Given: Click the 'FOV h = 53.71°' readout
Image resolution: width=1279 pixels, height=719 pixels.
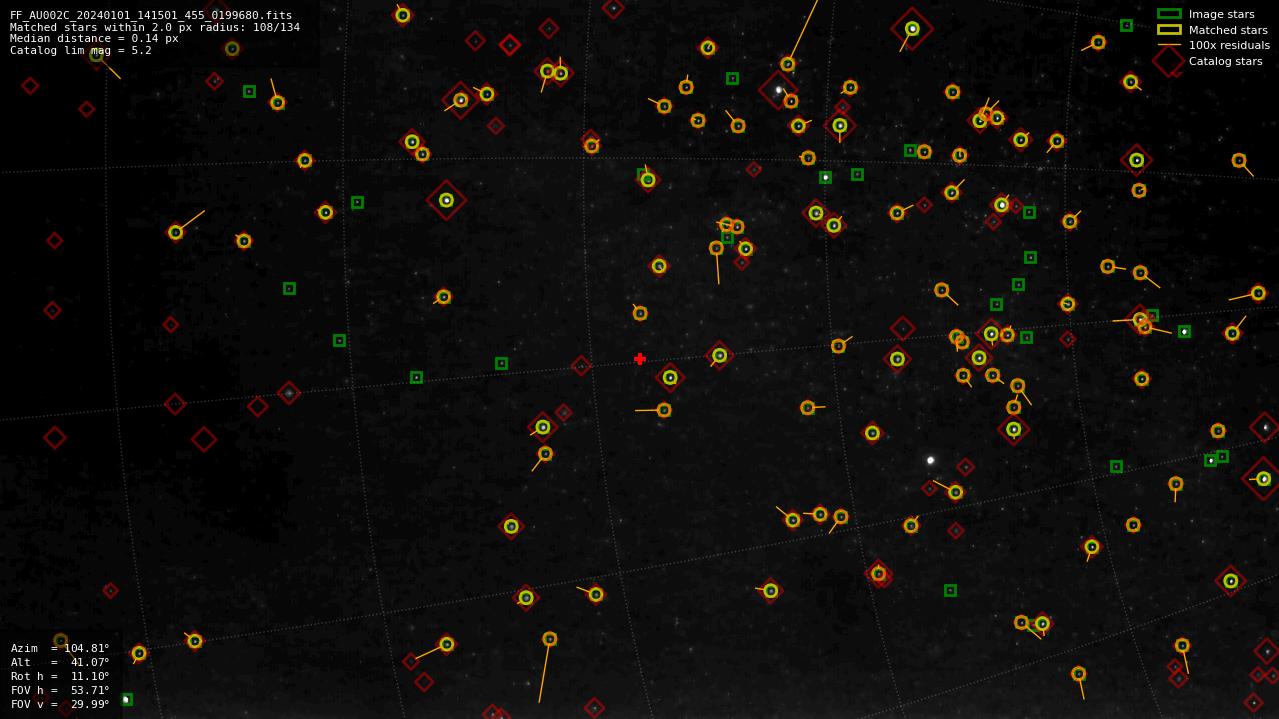Looking at the screenshot, I should pyautogui.click(x=60, y=690).
